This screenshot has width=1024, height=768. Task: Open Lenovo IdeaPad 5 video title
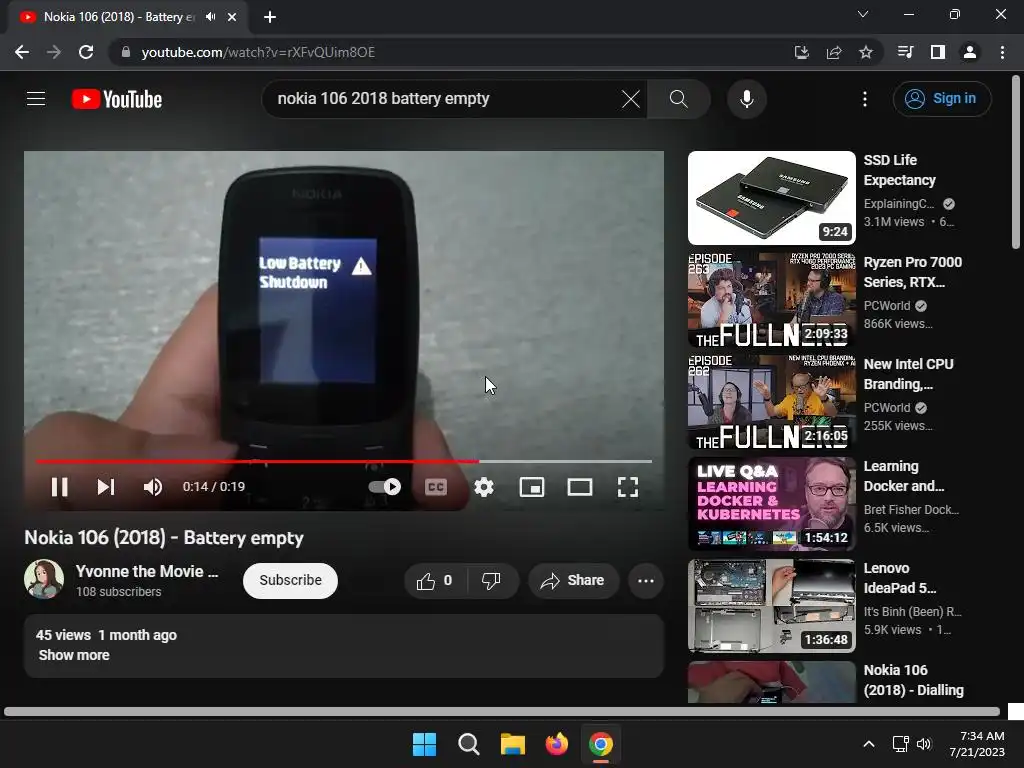(x=899, y=578)
